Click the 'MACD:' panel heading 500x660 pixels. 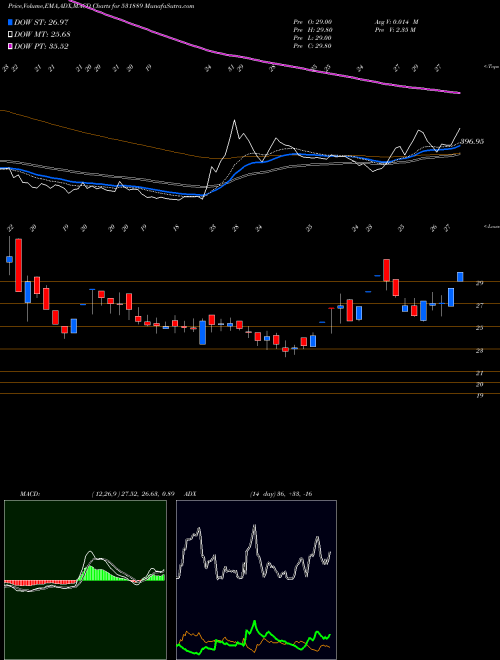30,494
